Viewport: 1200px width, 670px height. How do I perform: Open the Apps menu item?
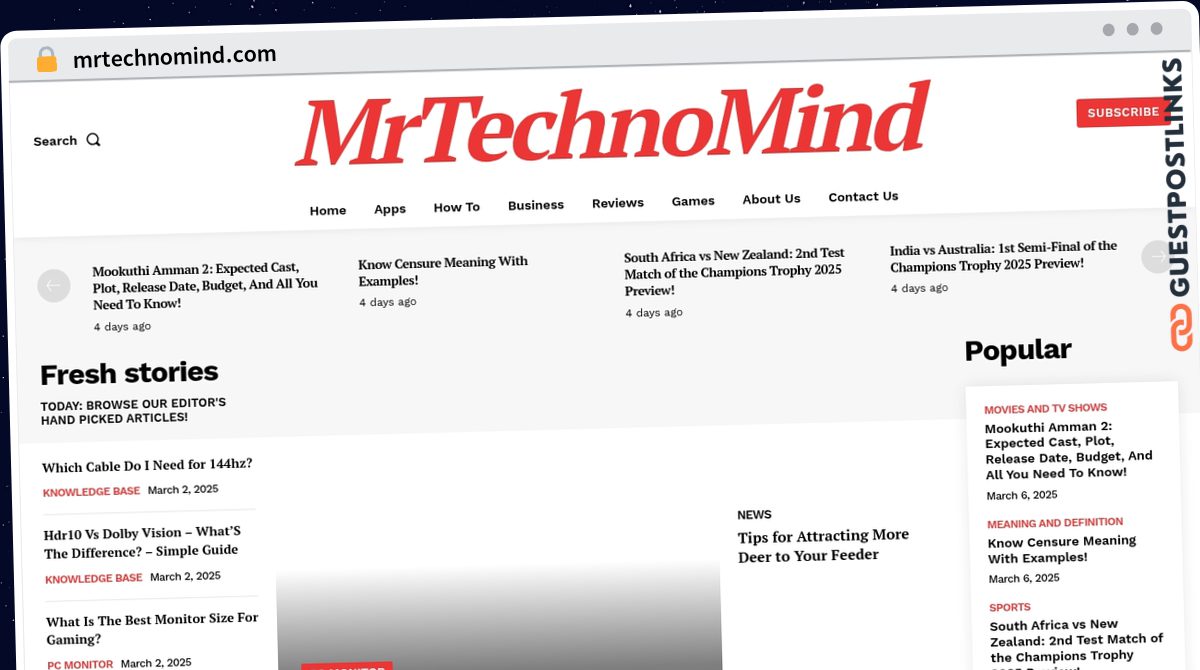pos(390,209)
